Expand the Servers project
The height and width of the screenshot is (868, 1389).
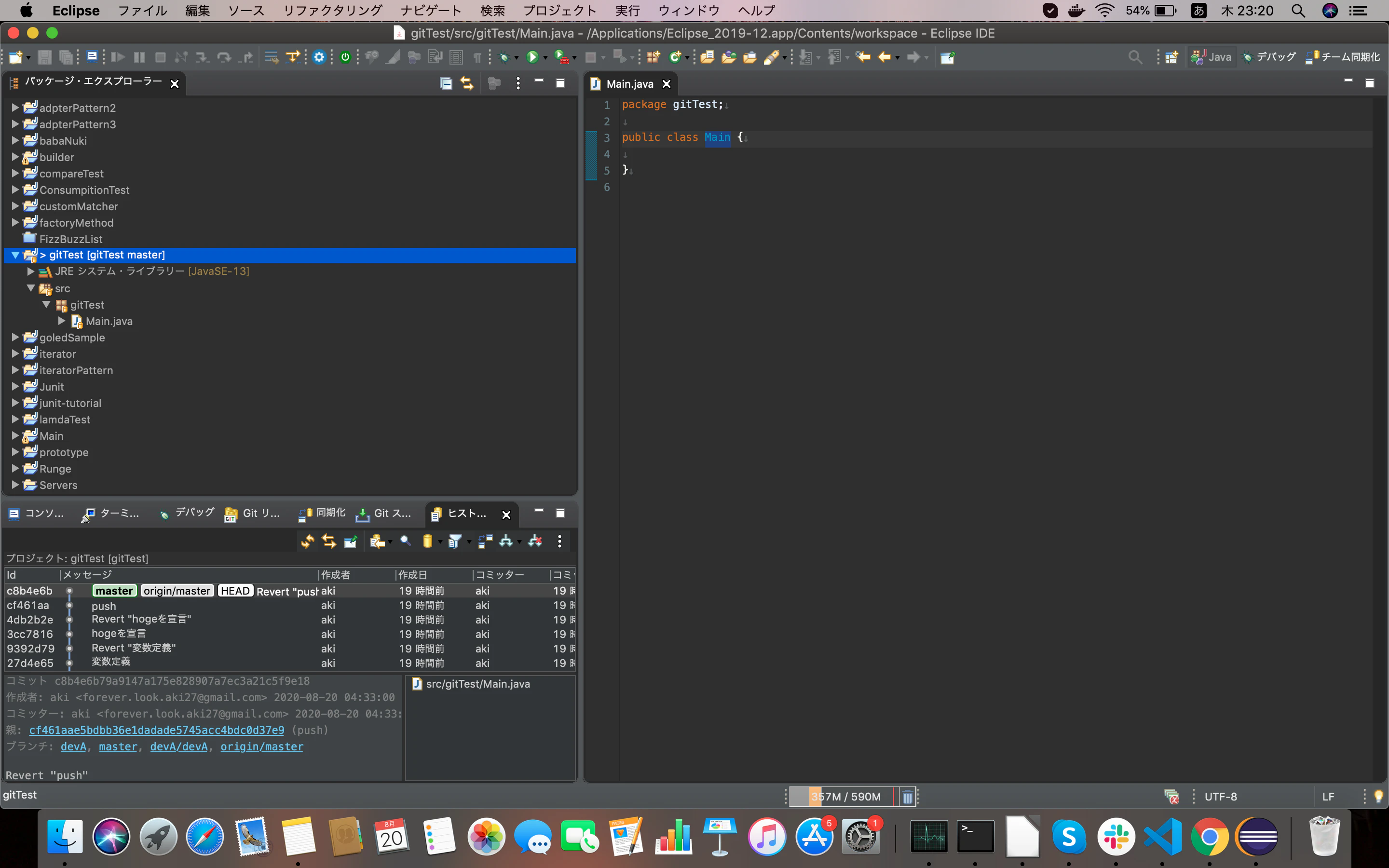15,485
